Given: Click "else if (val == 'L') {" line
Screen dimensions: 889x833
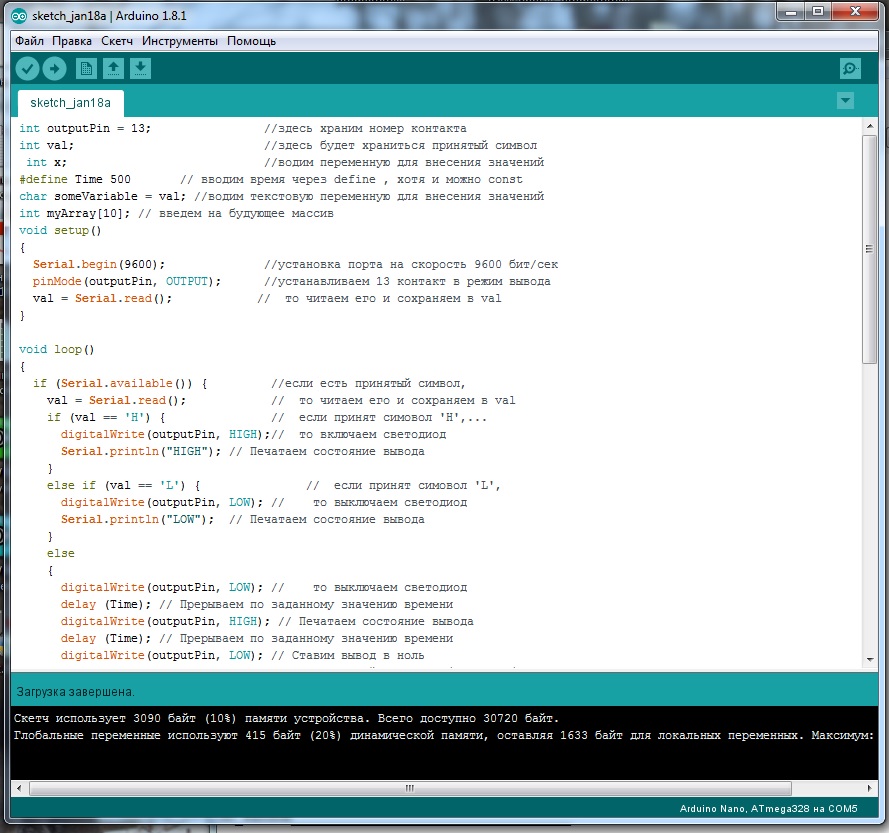Looking at the screenshot, I should click(x=124, y=486).
